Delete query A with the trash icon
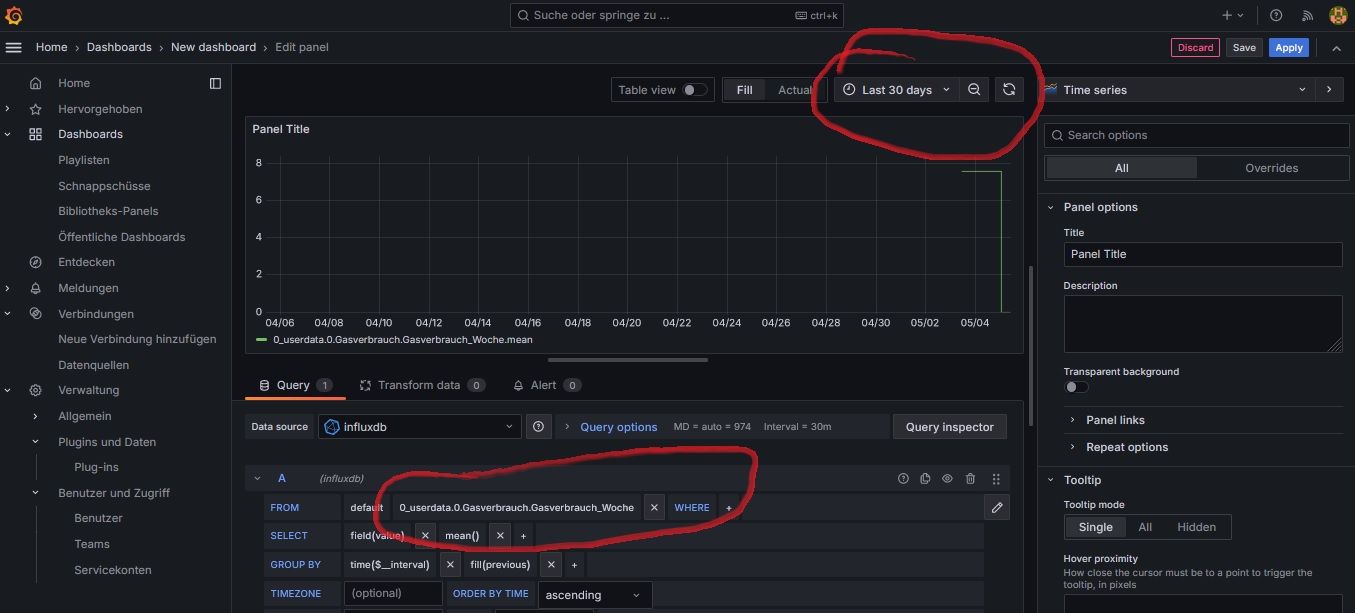1355x613 pixels. click(970, 479)
